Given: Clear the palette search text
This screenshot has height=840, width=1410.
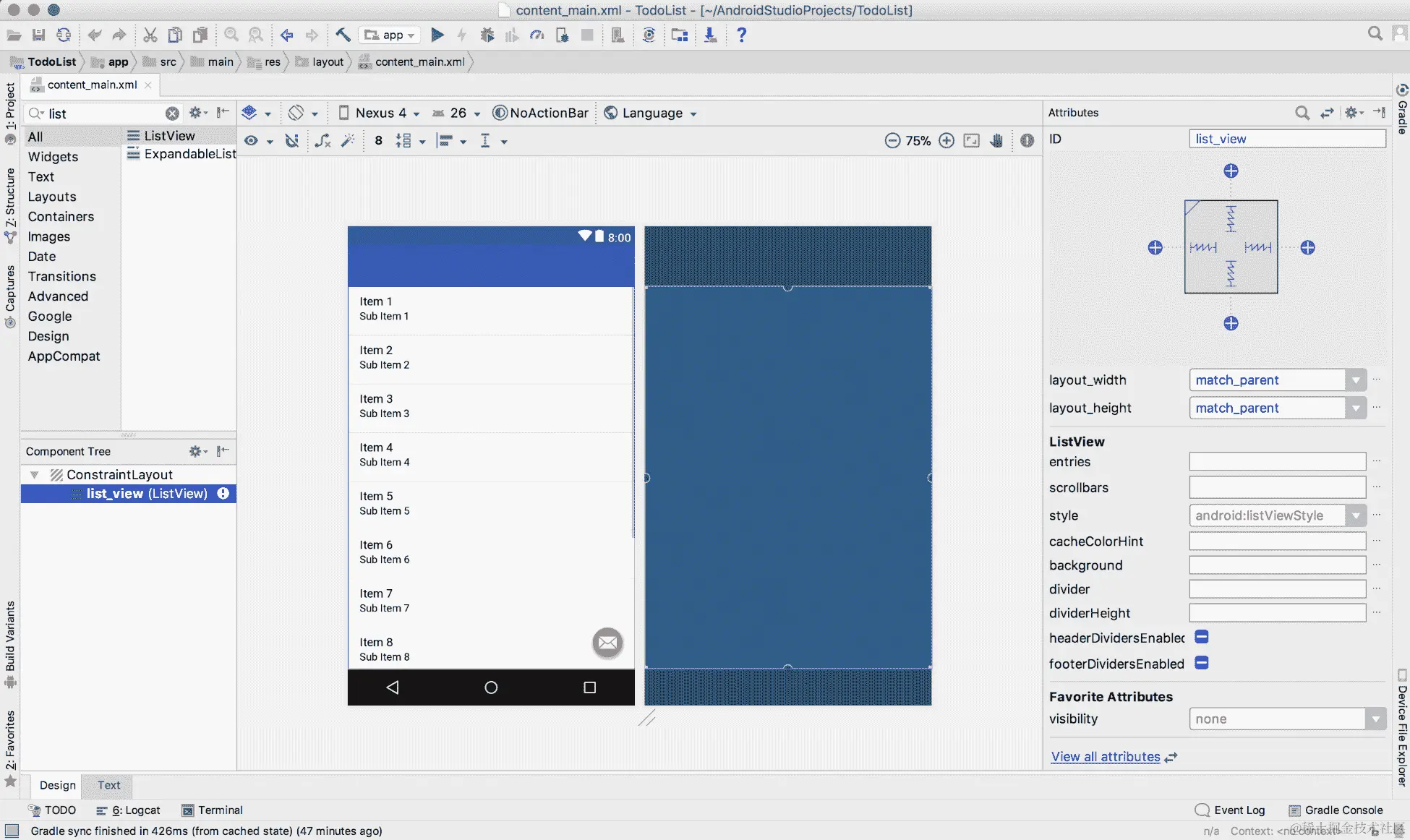Looking at the screenshot, I should tap(172, 113).
